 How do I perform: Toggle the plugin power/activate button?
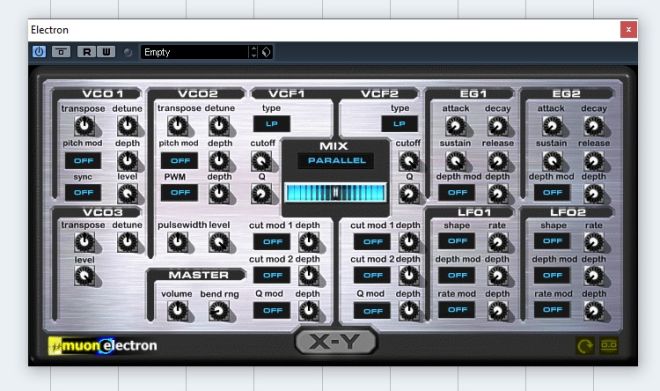(x=39, y=52)
